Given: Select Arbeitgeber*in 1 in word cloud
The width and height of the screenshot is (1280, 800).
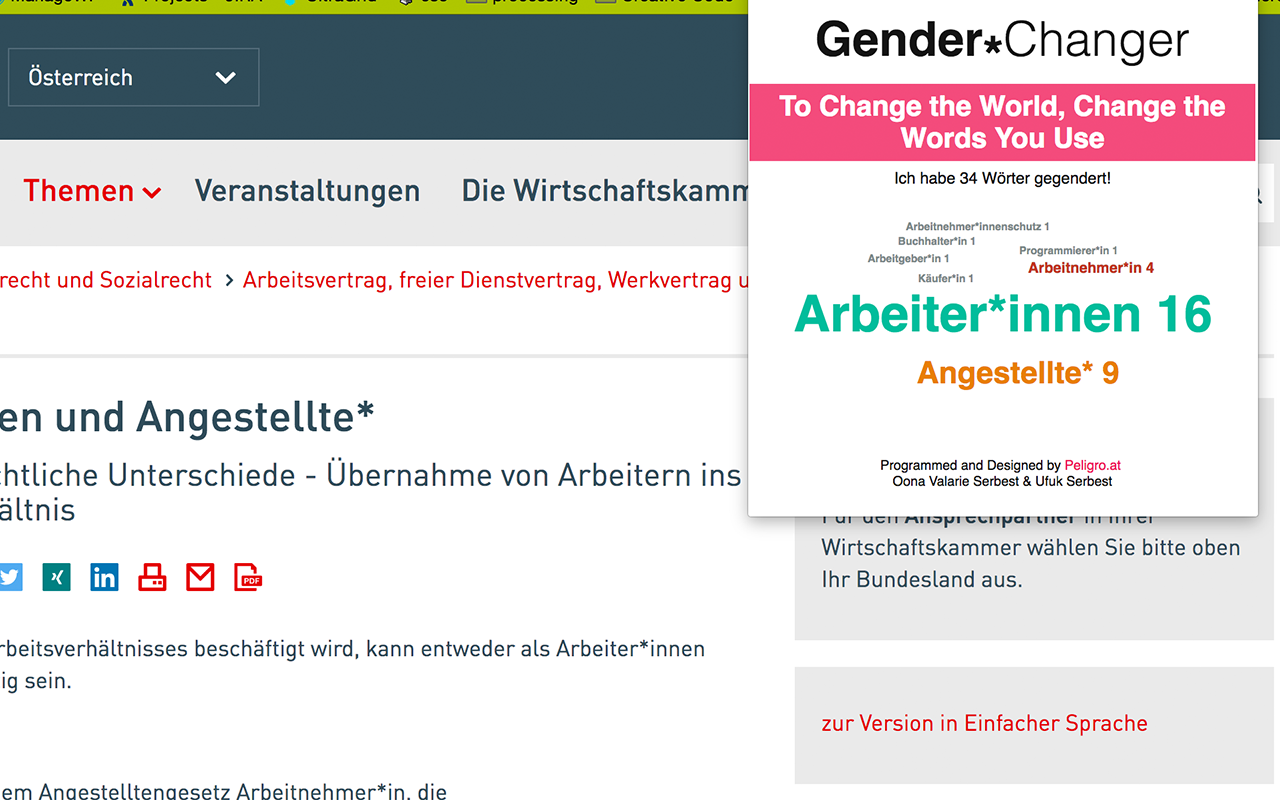Looking at the screenshot, I should click(x=908, y=259).
